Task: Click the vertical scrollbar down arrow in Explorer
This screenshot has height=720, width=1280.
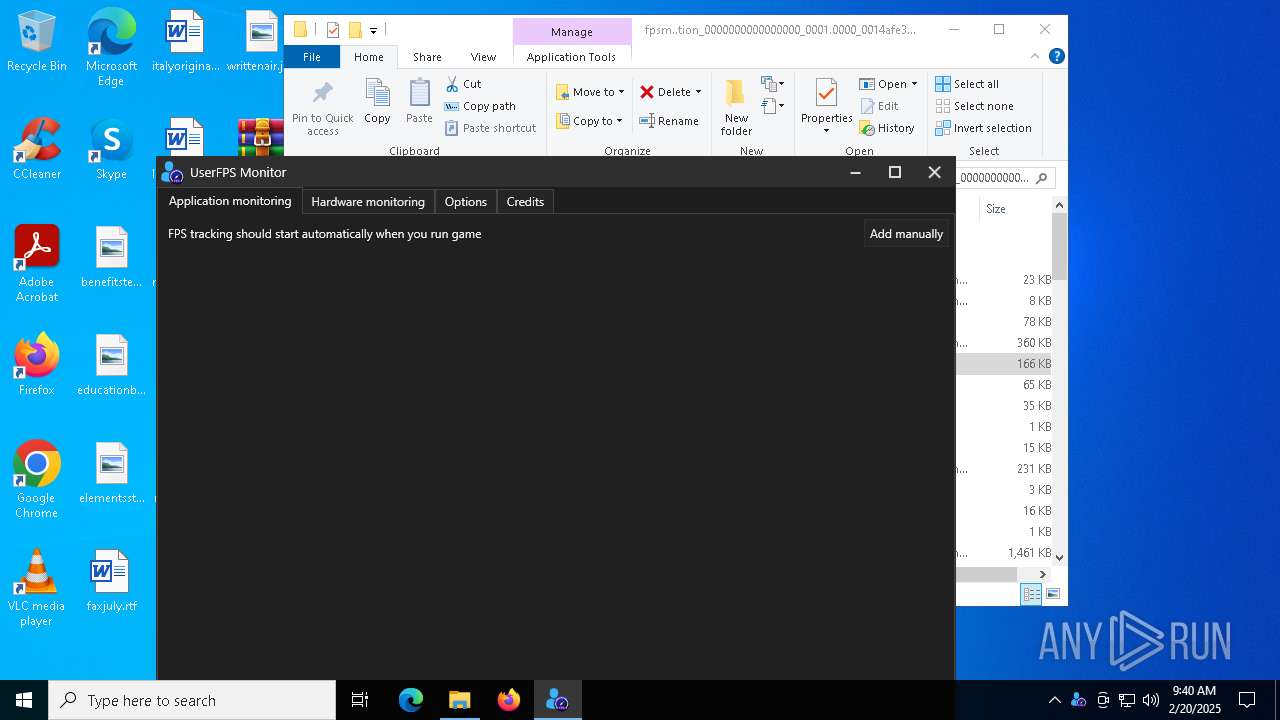Action: [x=1059, y=557]
